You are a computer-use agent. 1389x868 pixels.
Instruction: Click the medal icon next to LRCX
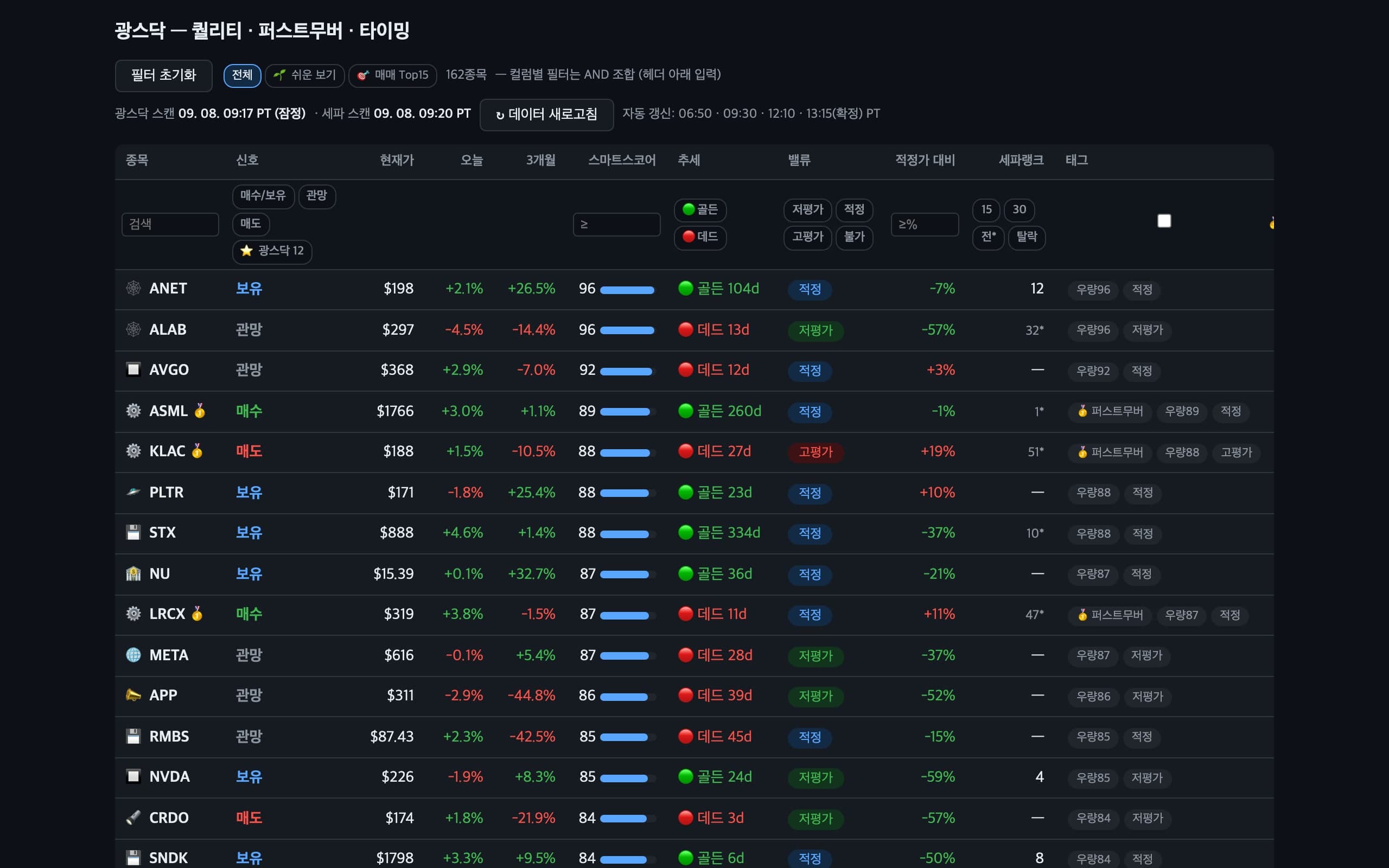coord(197,614)
